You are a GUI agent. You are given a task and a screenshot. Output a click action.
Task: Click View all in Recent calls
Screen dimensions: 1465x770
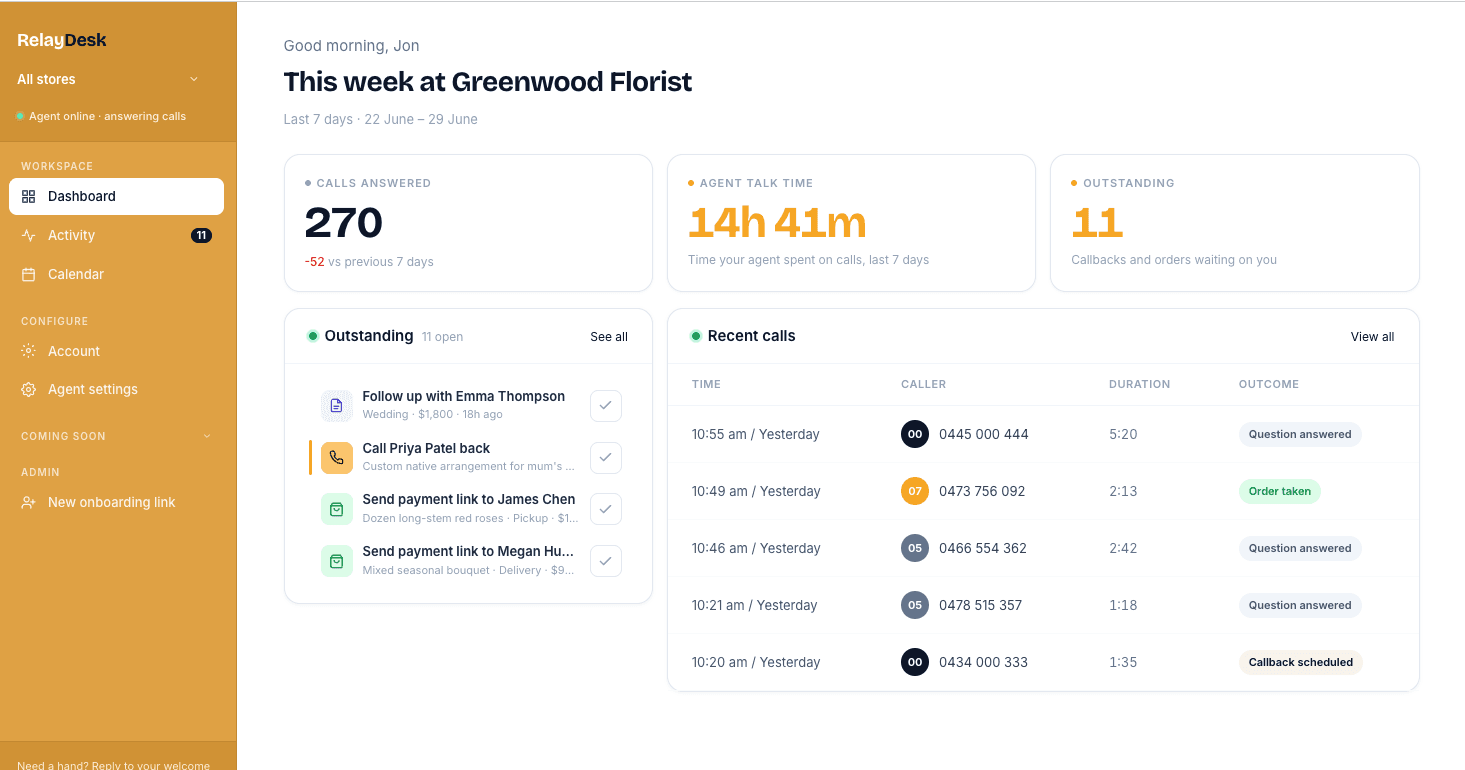(1372, 337)
